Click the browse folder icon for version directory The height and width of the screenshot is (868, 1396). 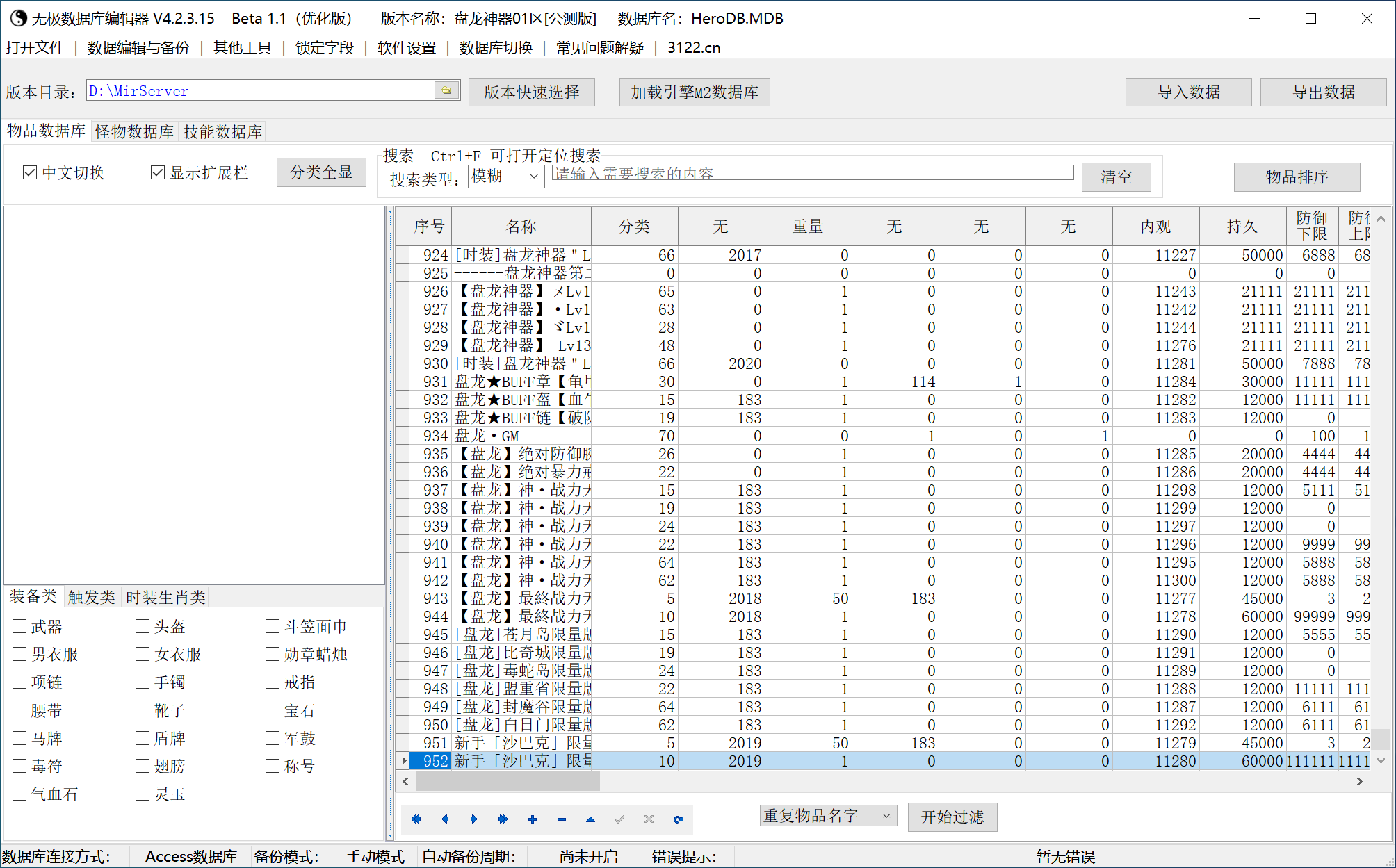446,90
